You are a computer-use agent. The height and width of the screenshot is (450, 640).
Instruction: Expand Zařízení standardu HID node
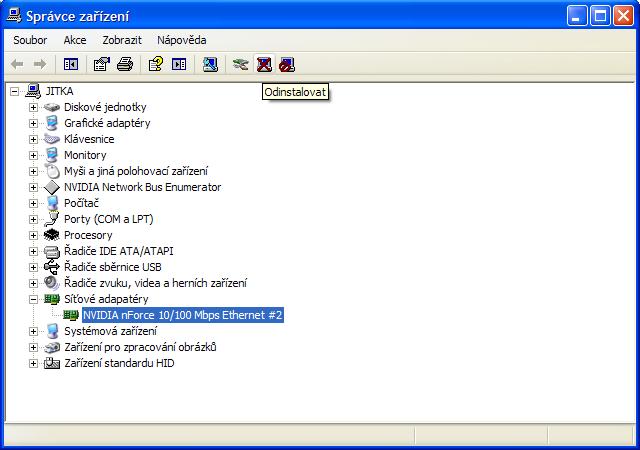tap(33, 363)
